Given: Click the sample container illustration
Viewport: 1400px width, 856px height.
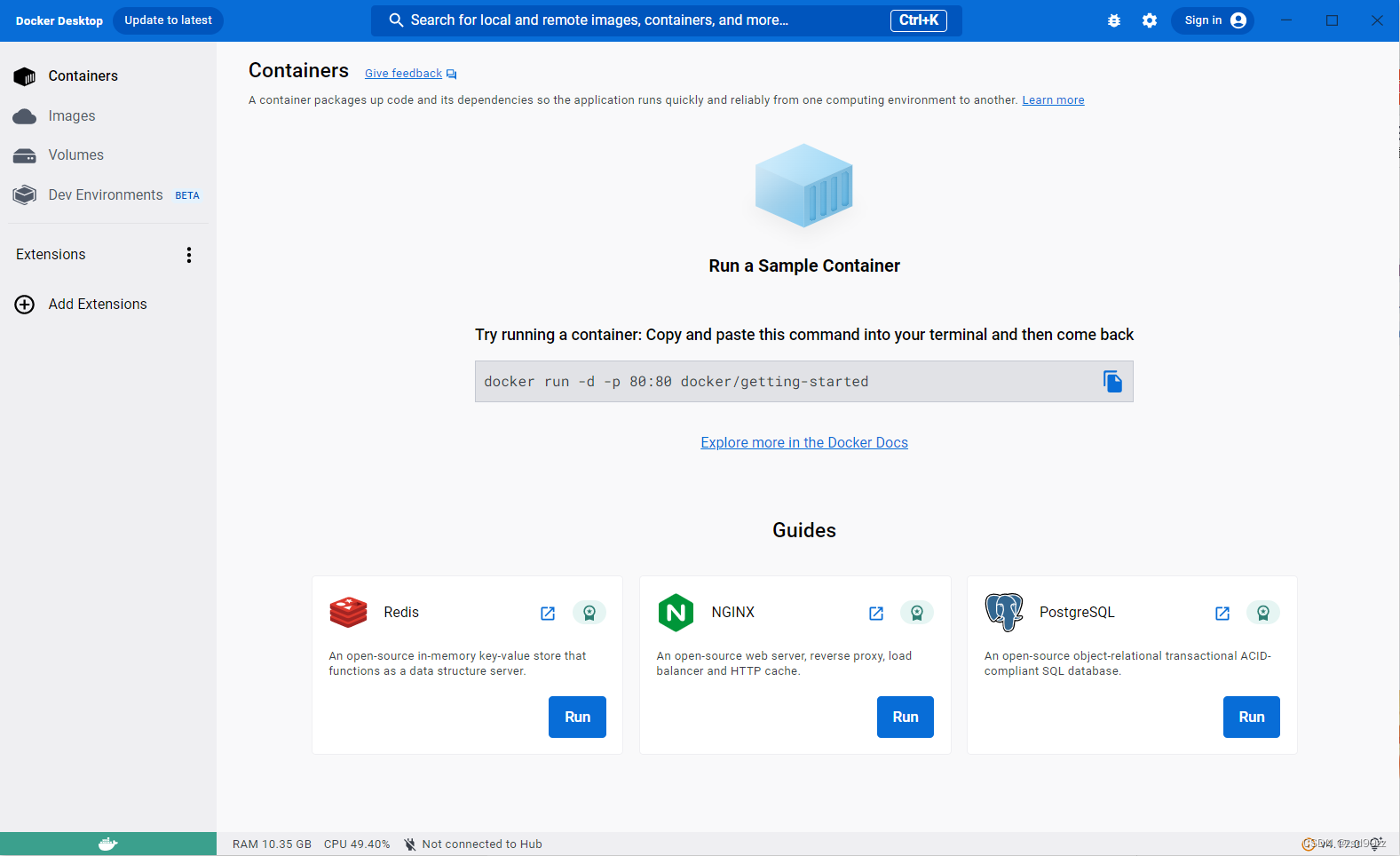Looking at the screenshot, I should pyautogui.click(x=804, y=186).
